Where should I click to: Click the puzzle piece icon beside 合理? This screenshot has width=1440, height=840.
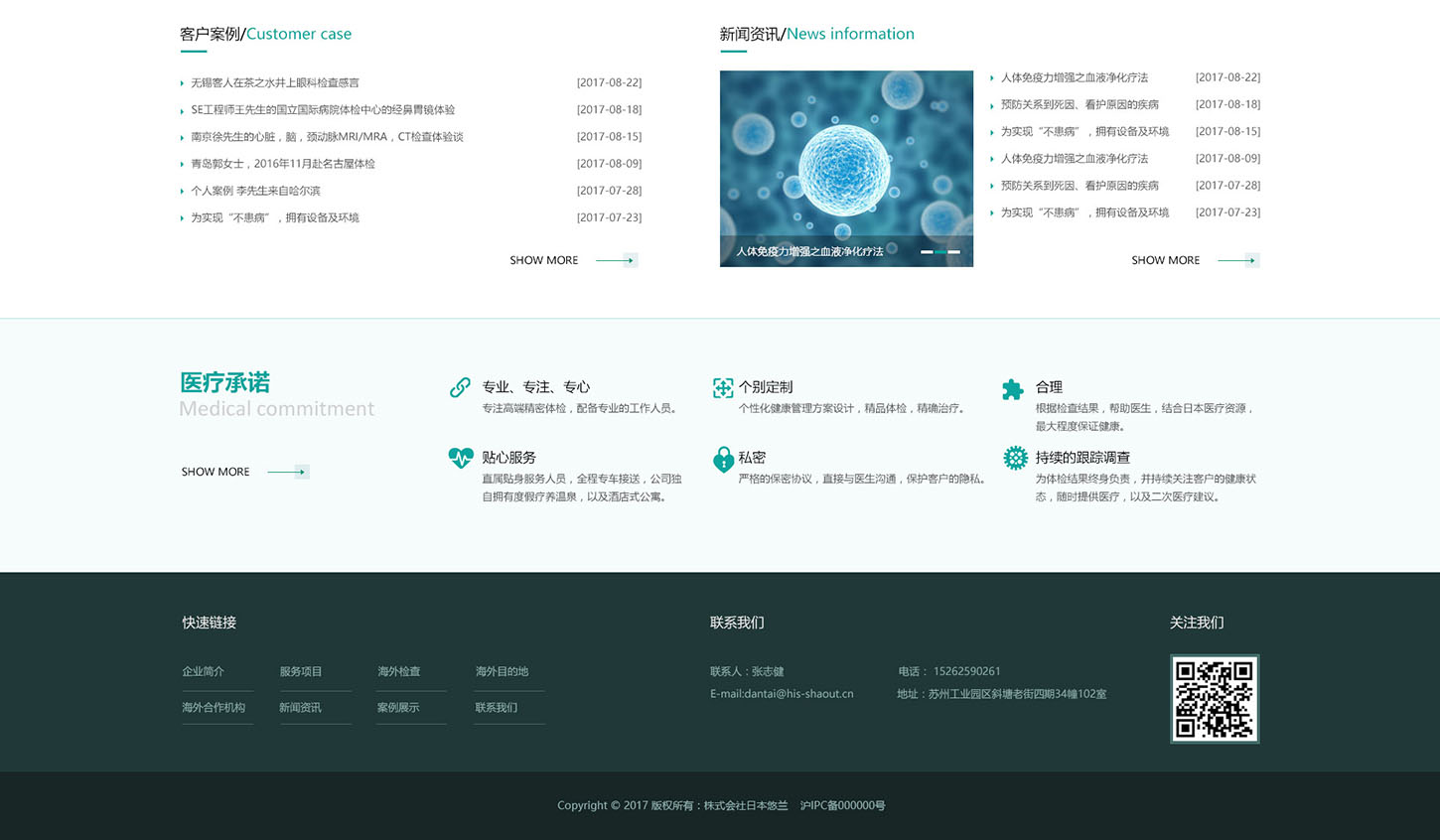pyautogui.click(x=1013, y=389)
